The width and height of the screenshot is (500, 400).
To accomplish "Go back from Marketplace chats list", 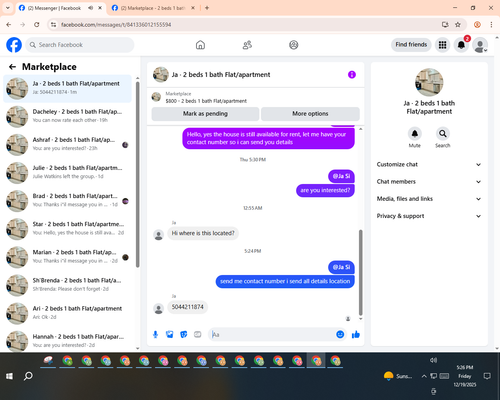I will pyautogui.click(x=12, y=67).
